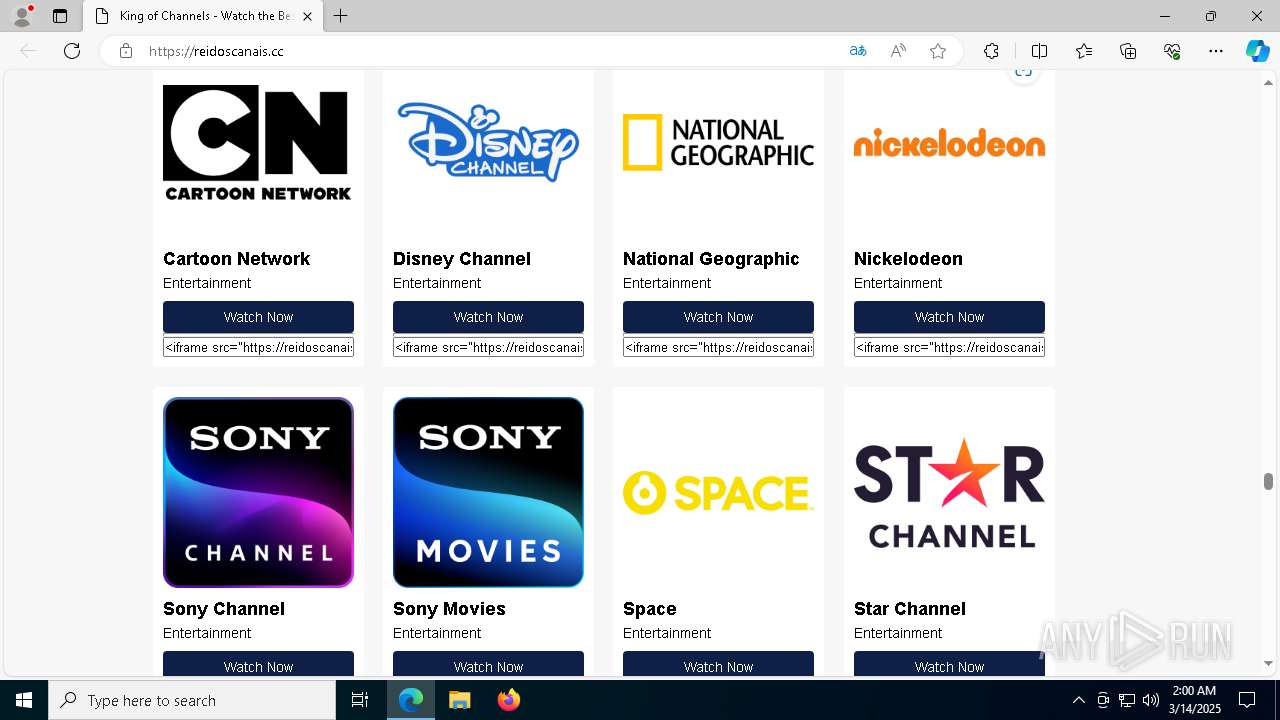Screen dimensions: 1280x720
Task: Go back with the arrow icon
Action: tap(28, 51)
